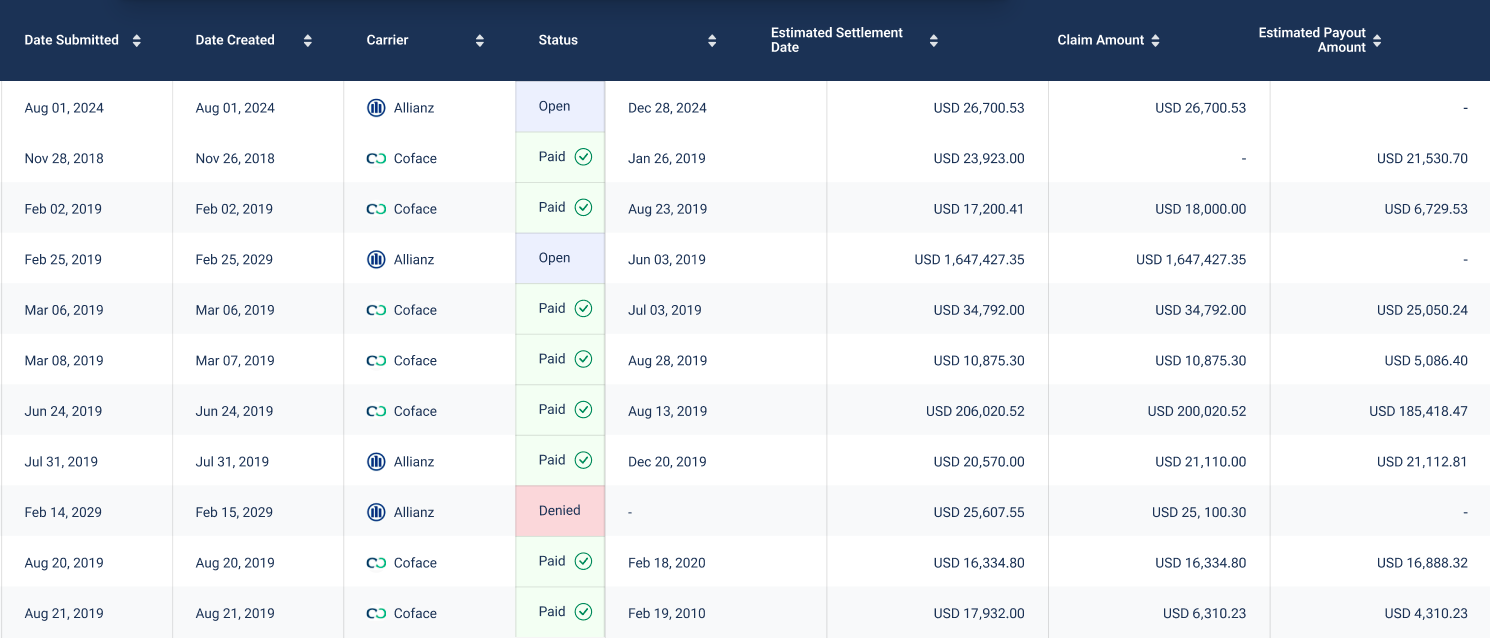Click the Allianz logo in the denied claim row

[x=376, y=512]
